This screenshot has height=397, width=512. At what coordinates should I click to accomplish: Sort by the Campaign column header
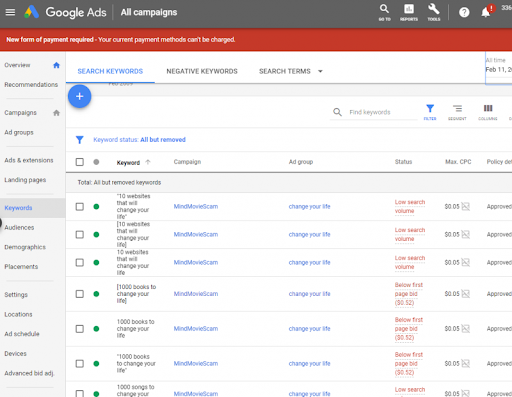187,162
